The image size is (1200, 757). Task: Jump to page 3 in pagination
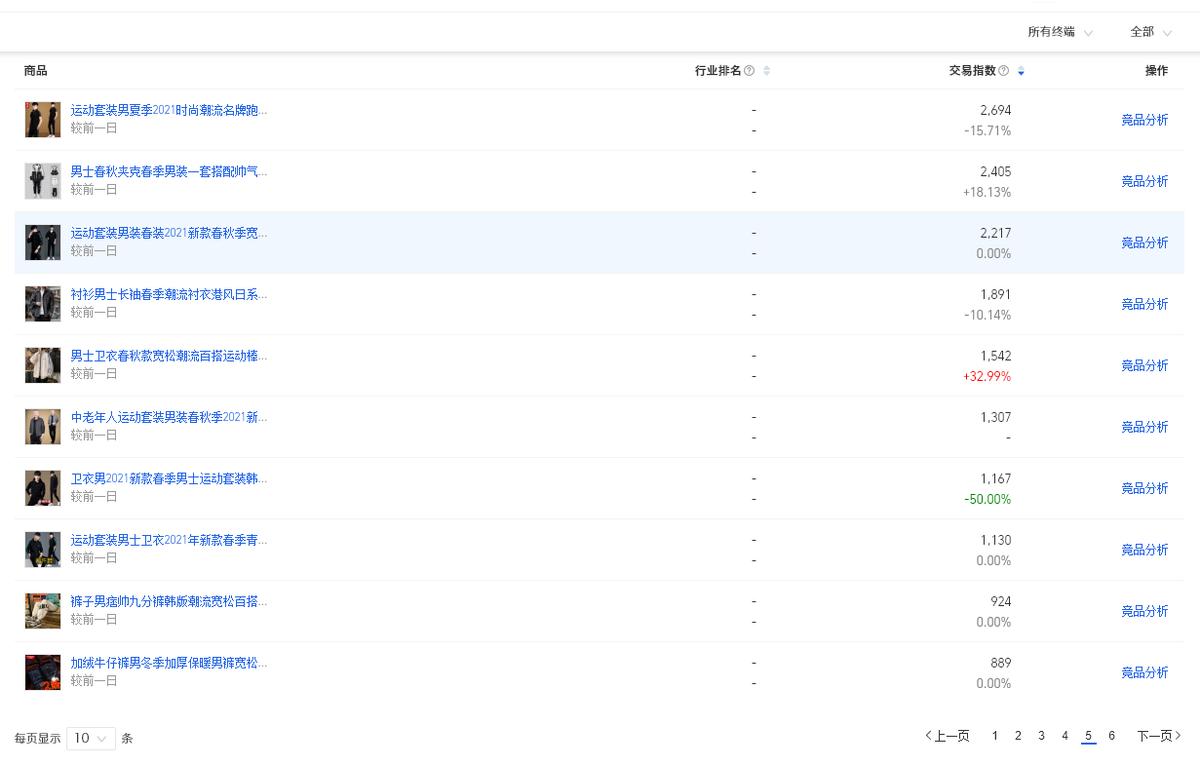[1041, 736]
